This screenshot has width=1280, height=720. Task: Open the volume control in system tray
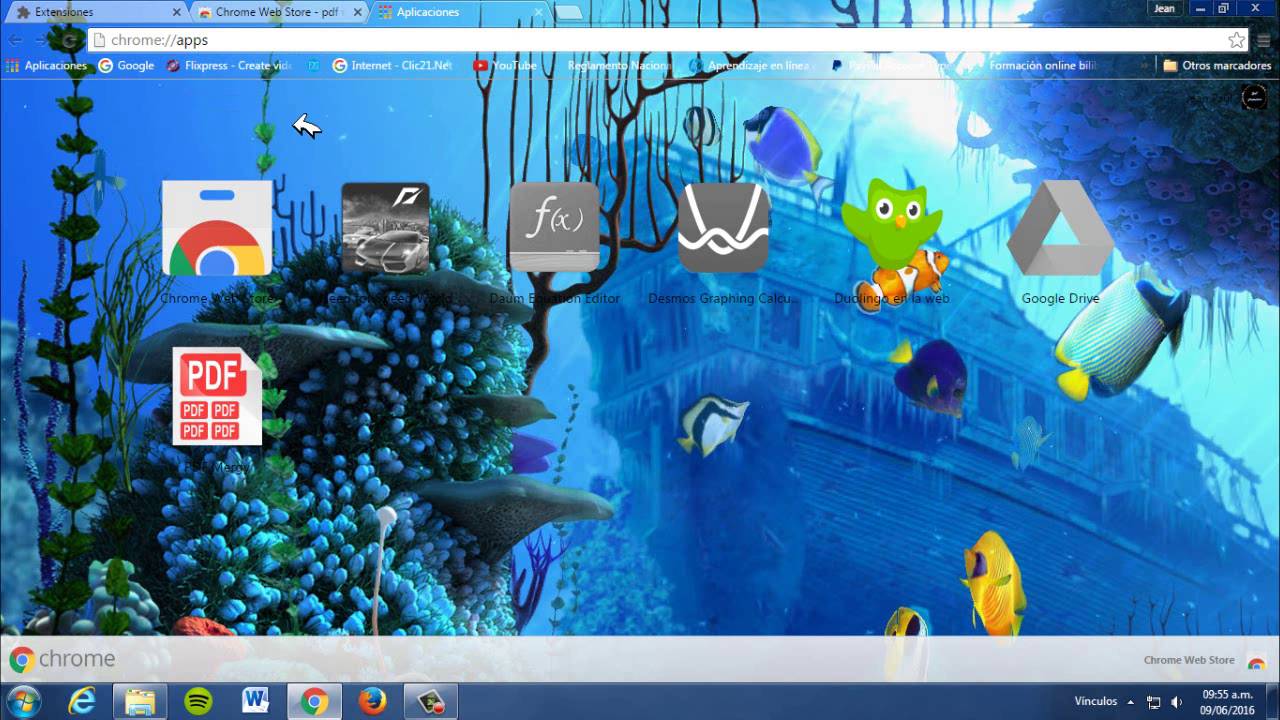(x=1177, y=702)
